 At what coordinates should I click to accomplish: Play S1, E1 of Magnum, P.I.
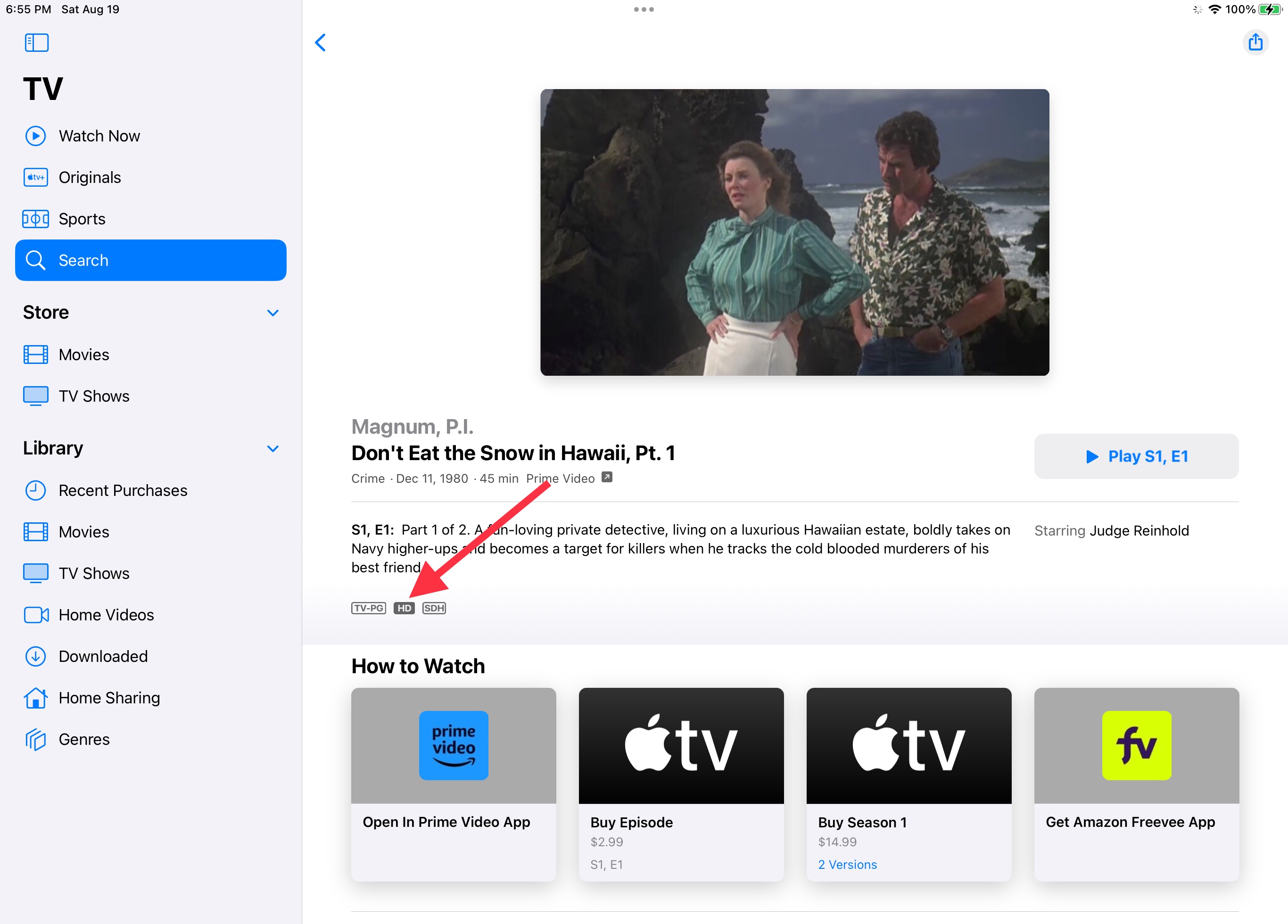(1136, 456)
